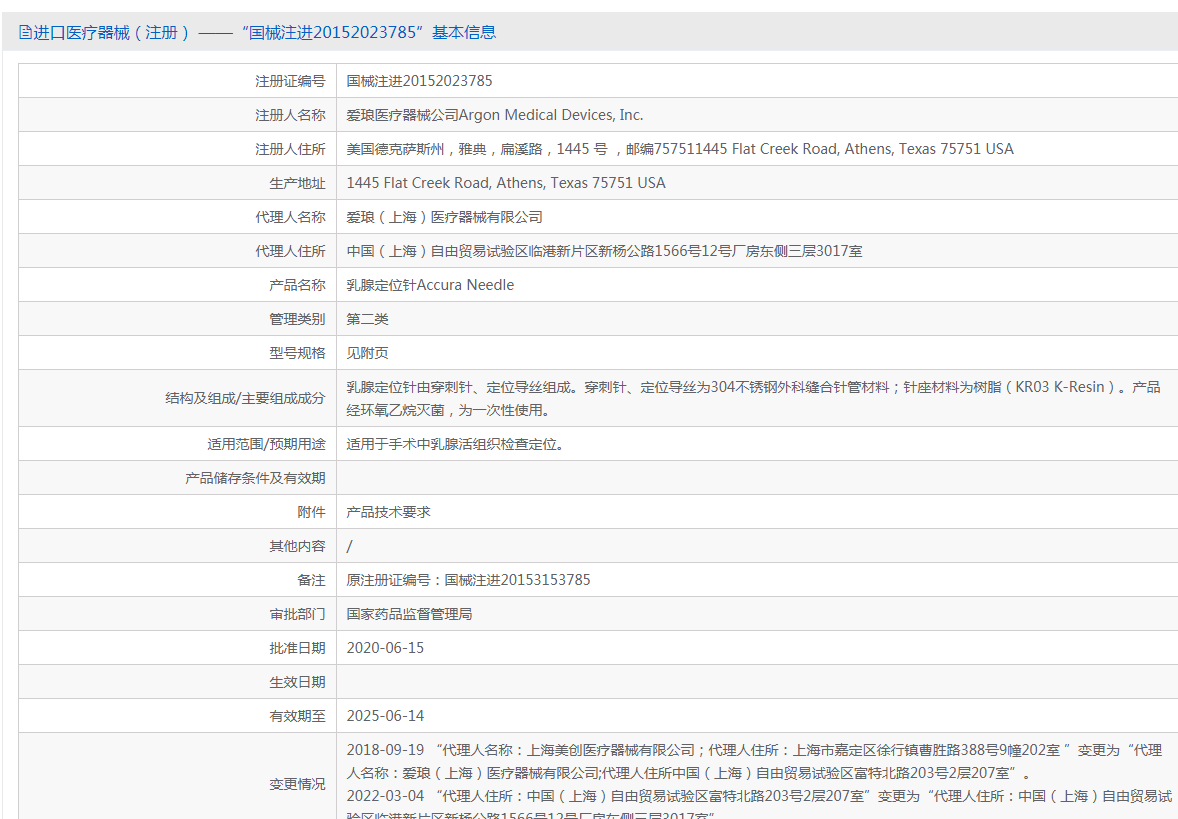The height and width of the screenshot is (819, 1178).
Task: Click the 审批部门 label
Action: click(298, 614)
